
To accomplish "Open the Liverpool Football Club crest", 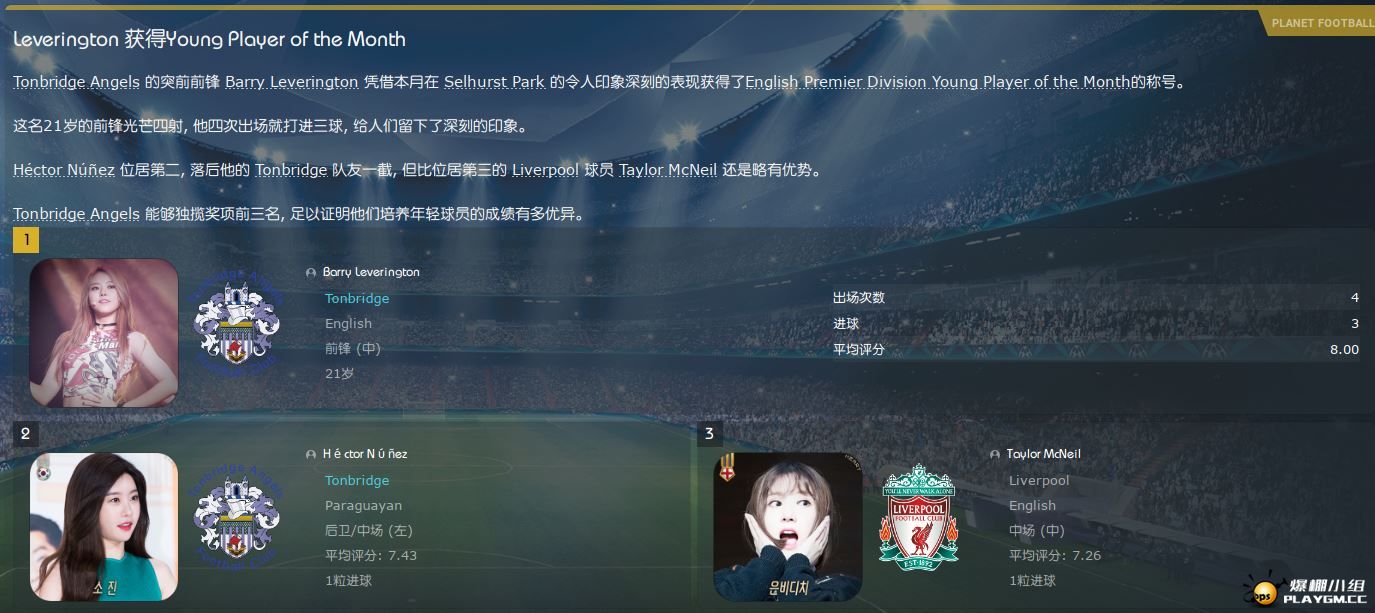I will tap(918, 518).
